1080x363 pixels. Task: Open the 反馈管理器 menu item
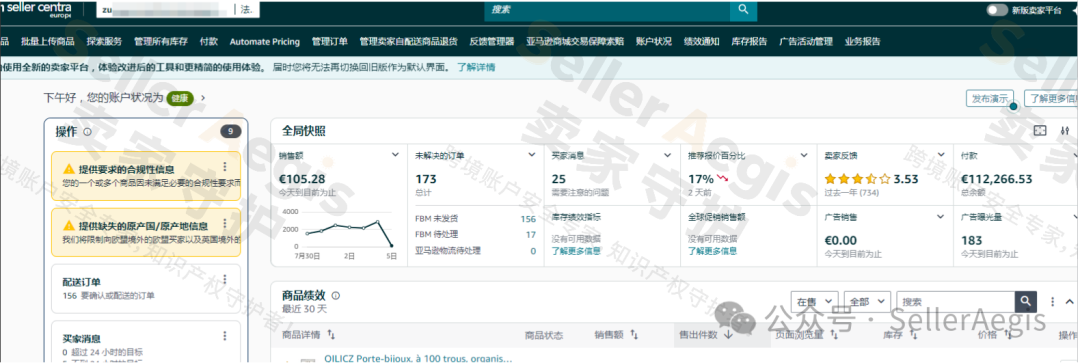(x=492, y=41)
